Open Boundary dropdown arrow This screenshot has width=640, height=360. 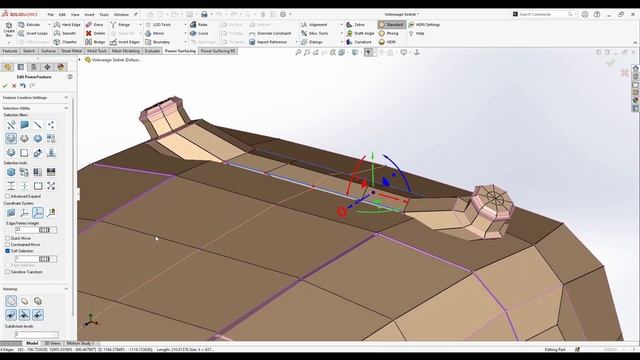coord(185,42)
